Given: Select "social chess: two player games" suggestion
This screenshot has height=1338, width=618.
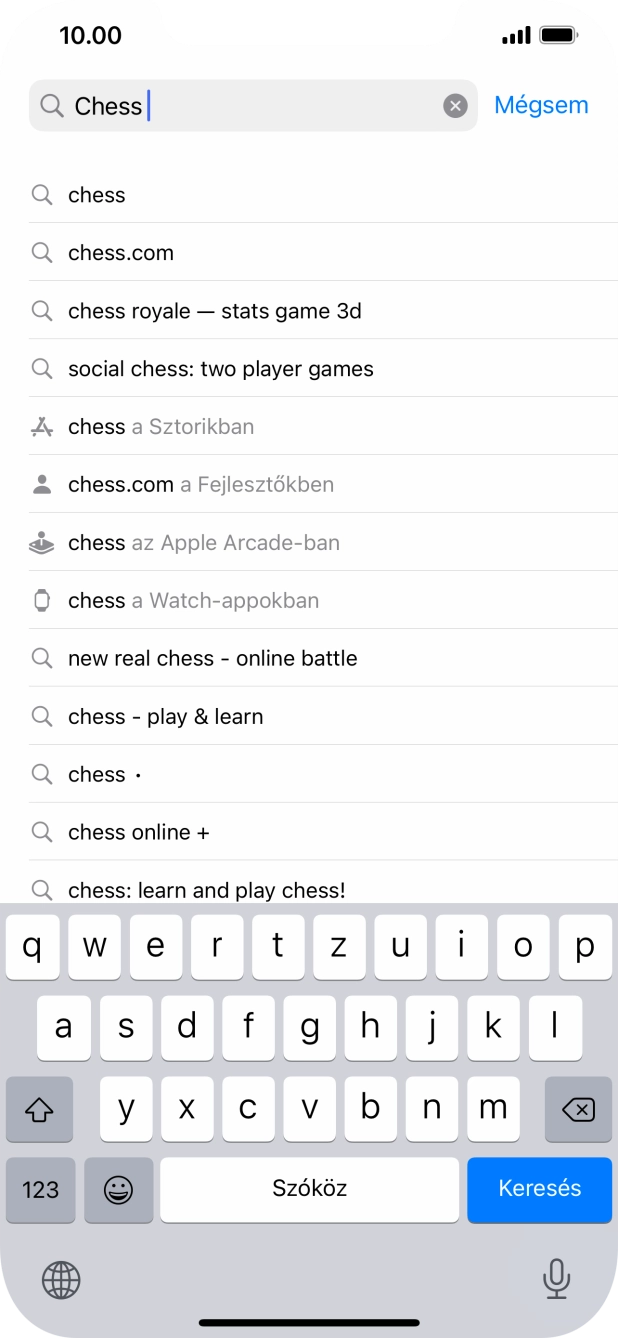Looking at the screenshot, I should 220,369.
